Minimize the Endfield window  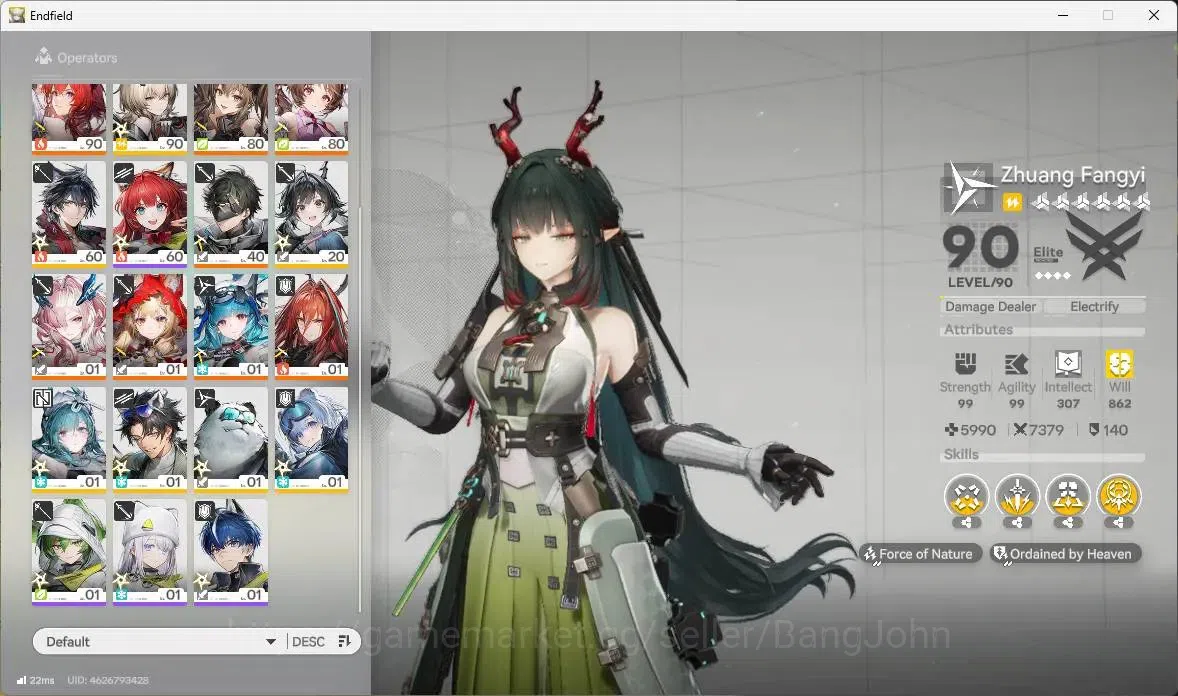pyautogui.click(x=1063, y=15)
